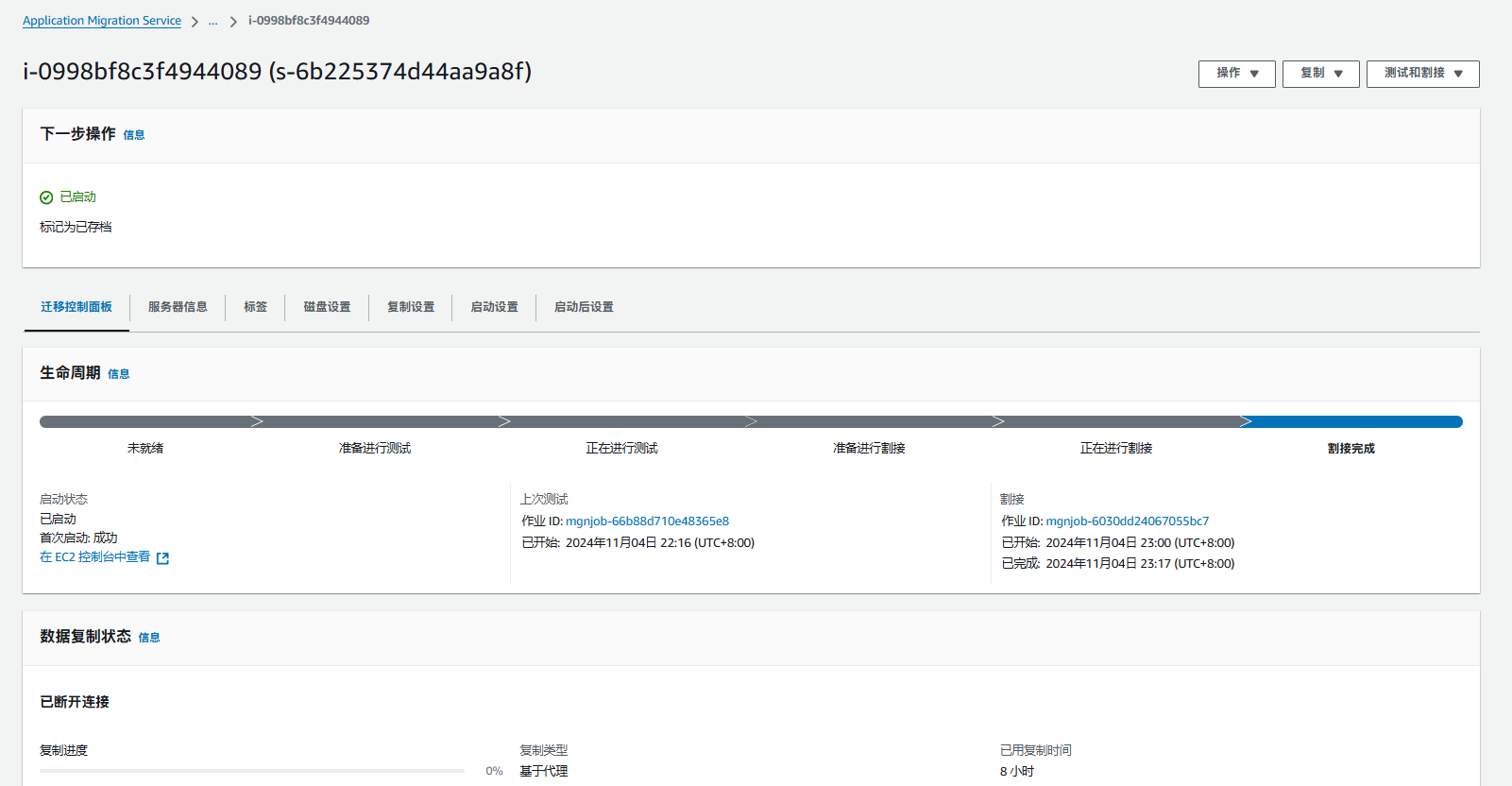This screenshot has width=1512, height=786.
Task: Click breadcrumb ellipsis to expand path
Action: coord(213,21)
